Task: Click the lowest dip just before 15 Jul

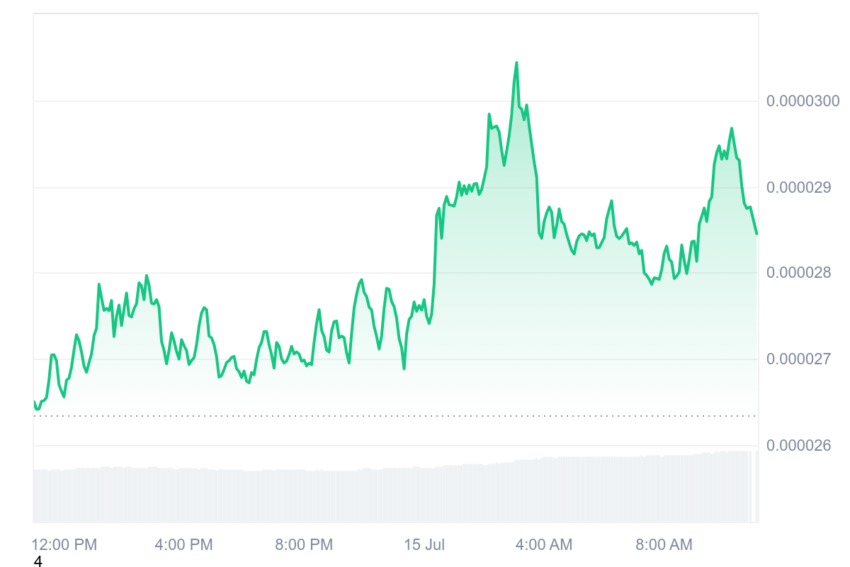Action: coord(404,369)
